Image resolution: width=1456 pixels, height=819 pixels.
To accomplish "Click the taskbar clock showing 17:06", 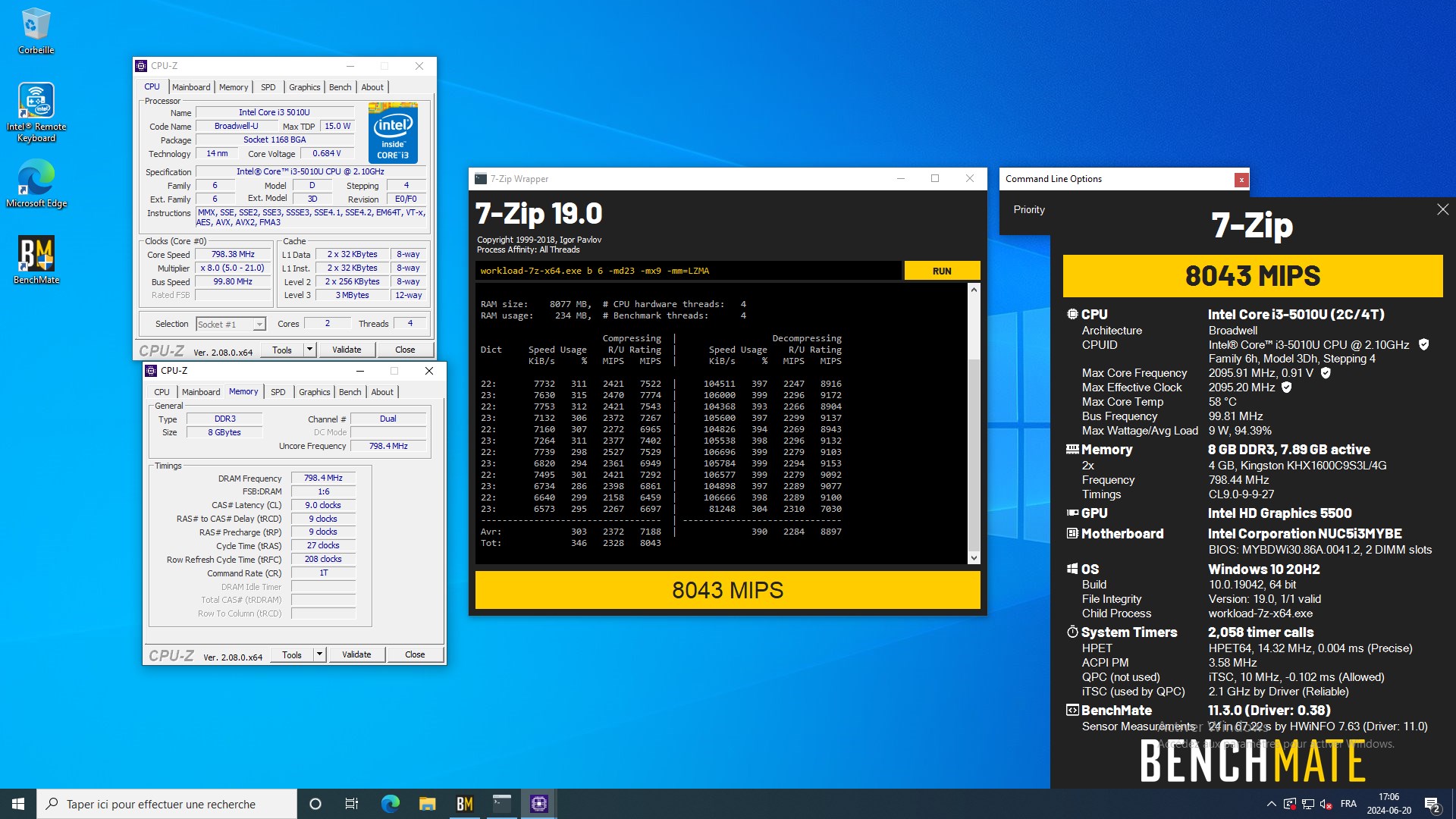I will [x=1389, y=804].
